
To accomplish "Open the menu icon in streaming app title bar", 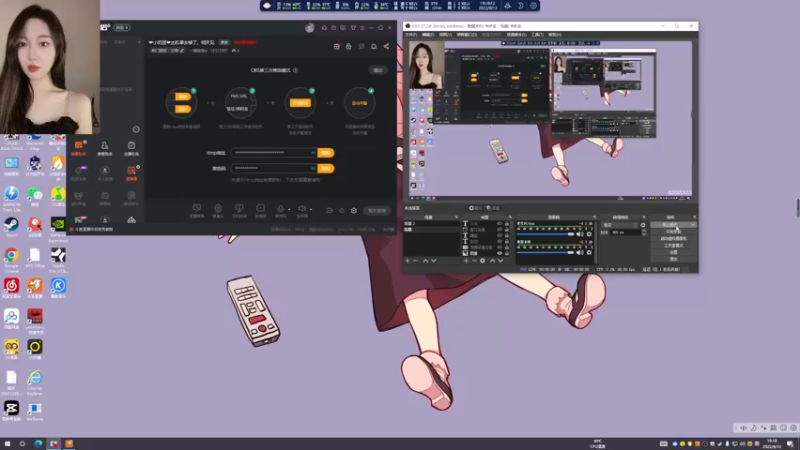I will [363, 28].
